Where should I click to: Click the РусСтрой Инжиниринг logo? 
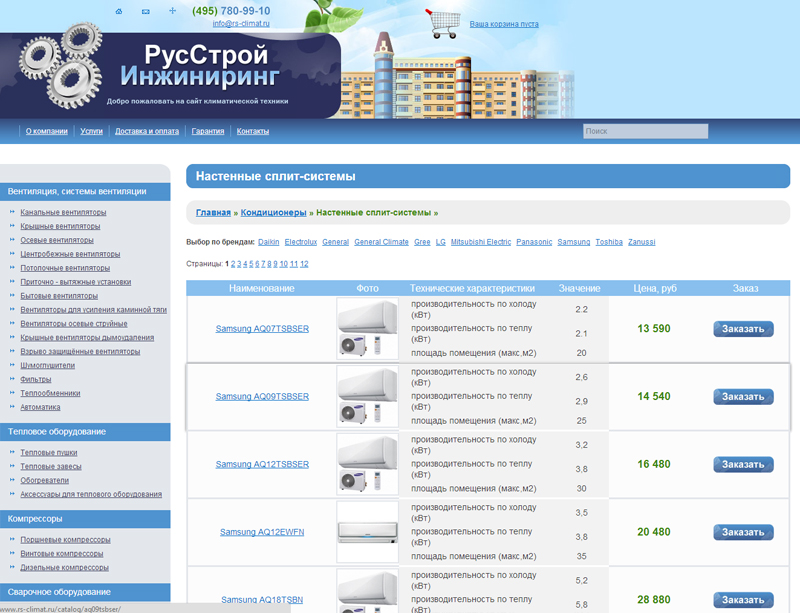coord(206,66)
